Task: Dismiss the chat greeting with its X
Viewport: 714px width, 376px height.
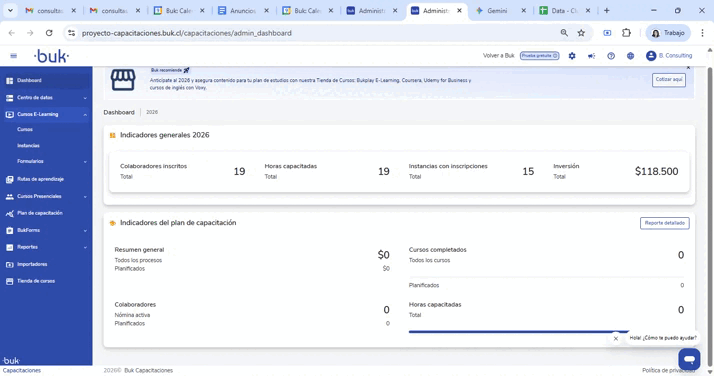Action: [x=616, y=339]
